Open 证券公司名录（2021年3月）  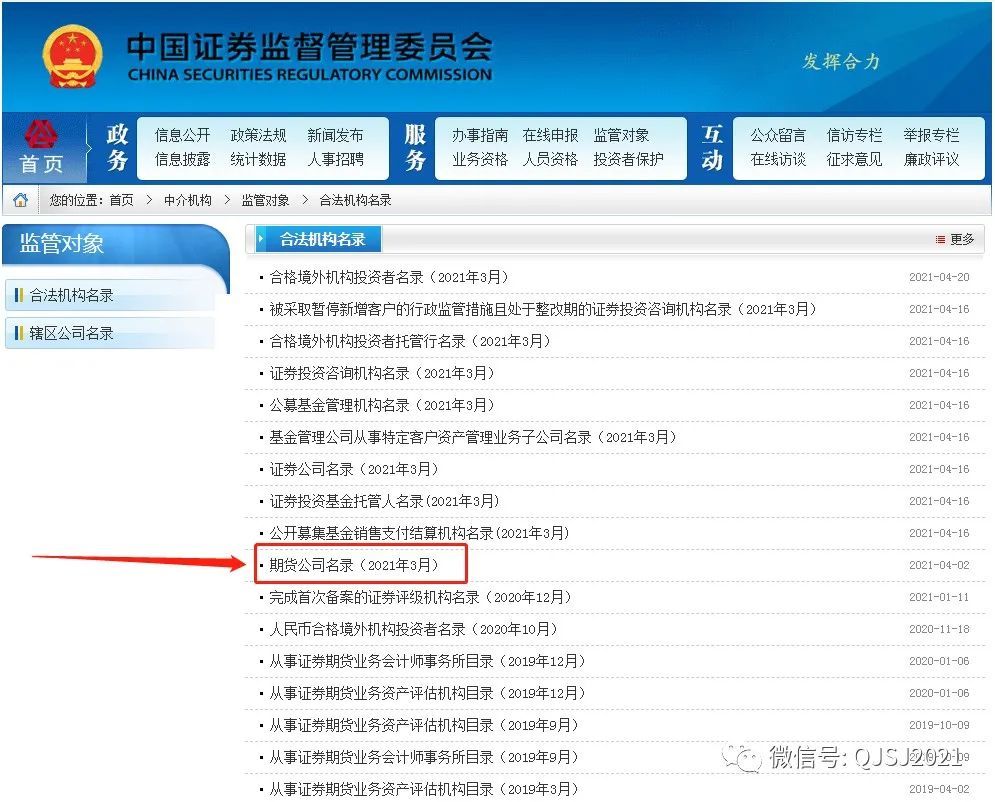[x=354, y=469]
